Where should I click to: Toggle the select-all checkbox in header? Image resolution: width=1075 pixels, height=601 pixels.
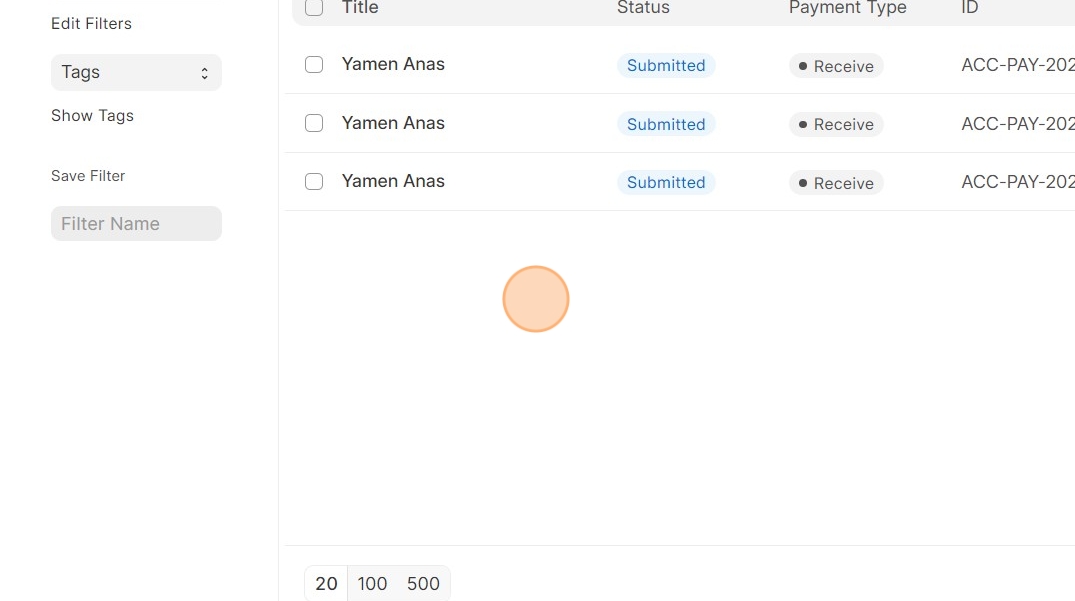314,8
